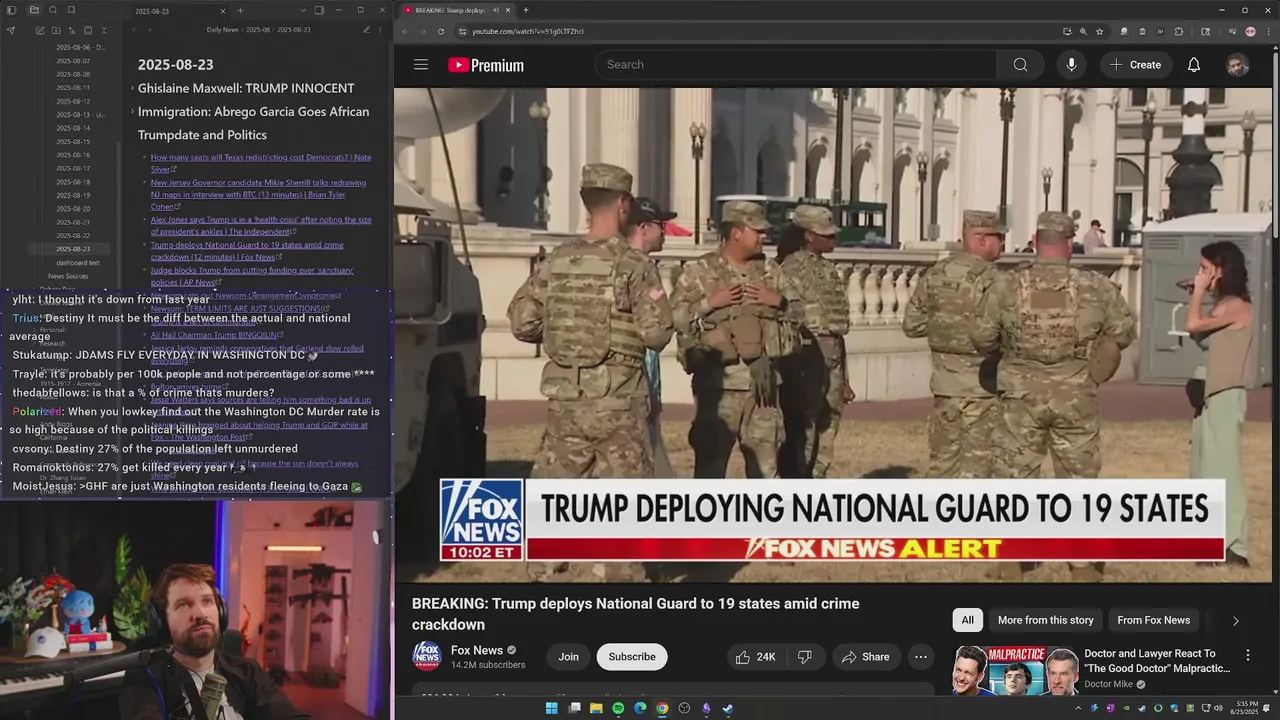1280x720 pixels.
Task: Open YouTube hamburger guide menu
Action: tap(421, 65)
